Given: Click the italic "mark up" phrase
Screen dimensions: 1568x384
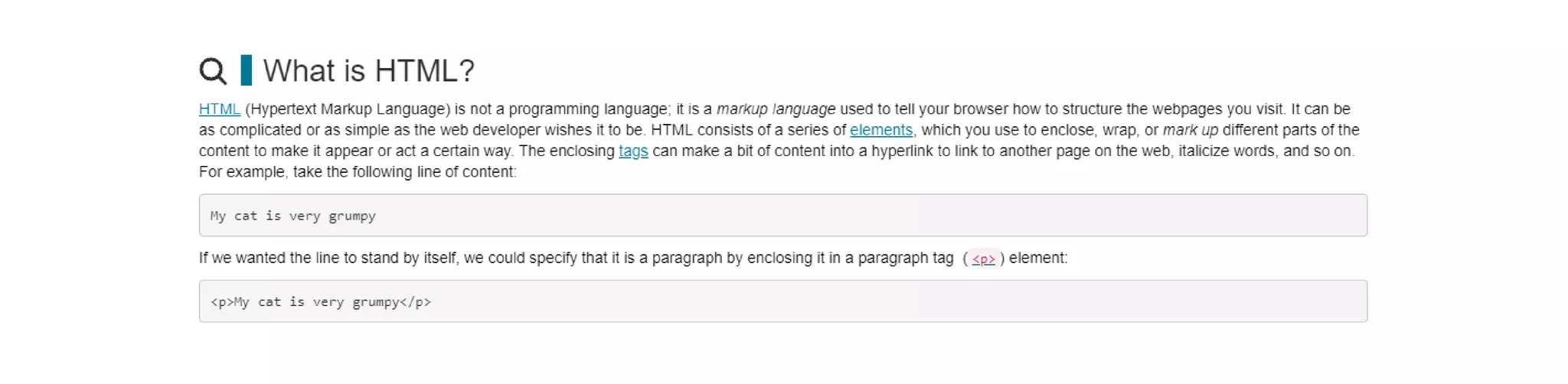Looking at the screenshot, I should [x=1190, y=130].
